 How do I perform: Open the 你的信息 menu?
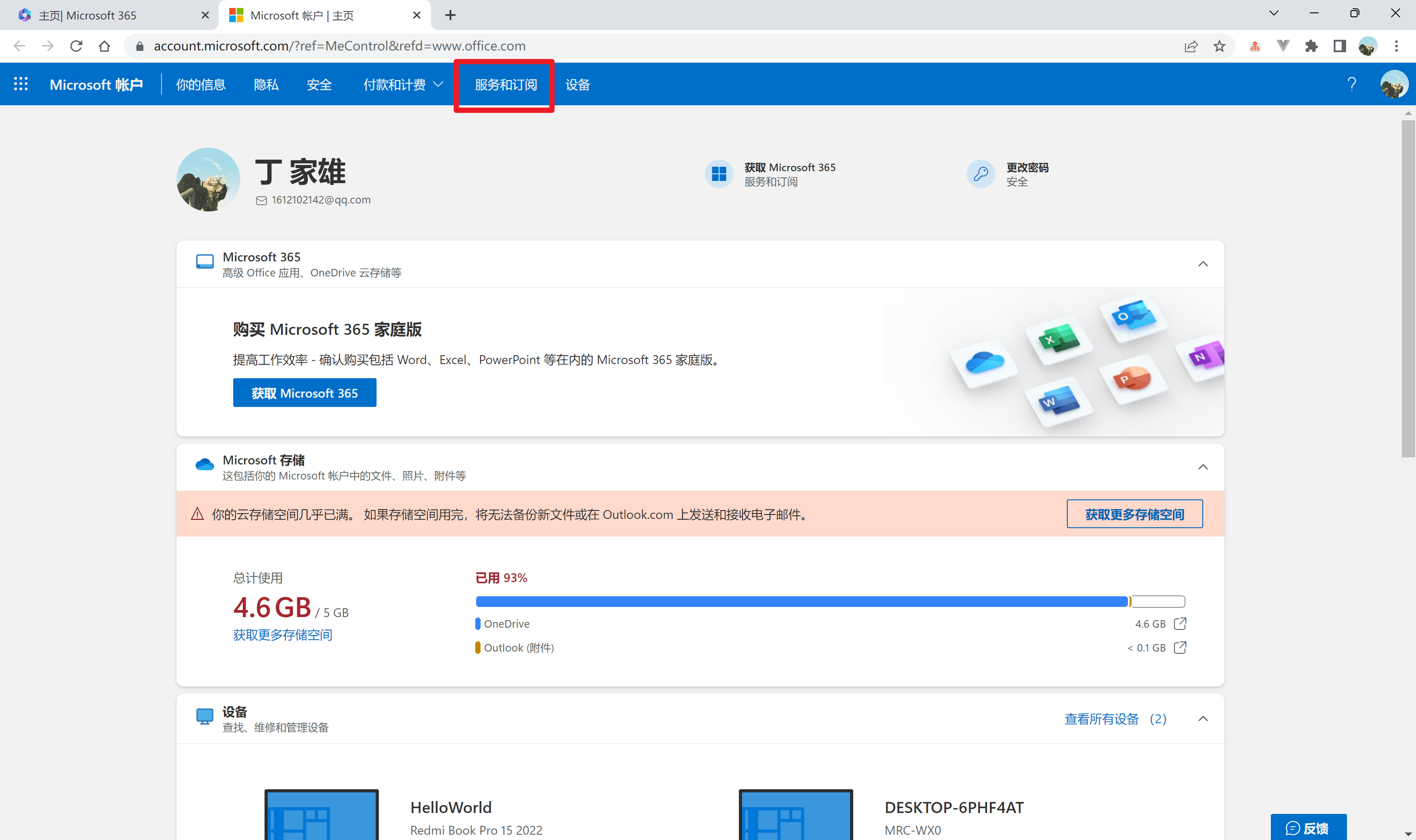pos(200,84)
